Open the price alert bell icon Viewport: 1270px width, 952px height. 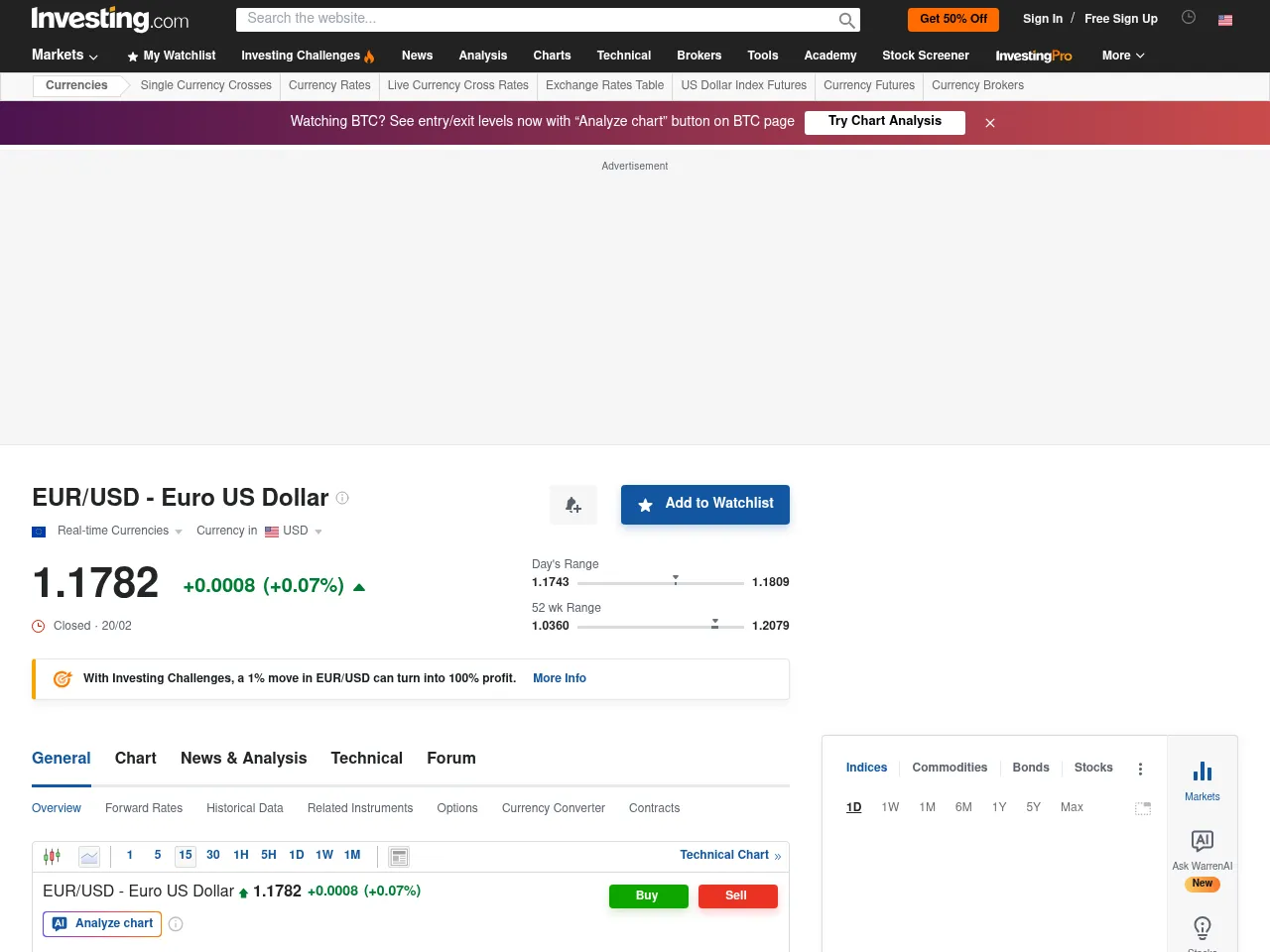572,504
